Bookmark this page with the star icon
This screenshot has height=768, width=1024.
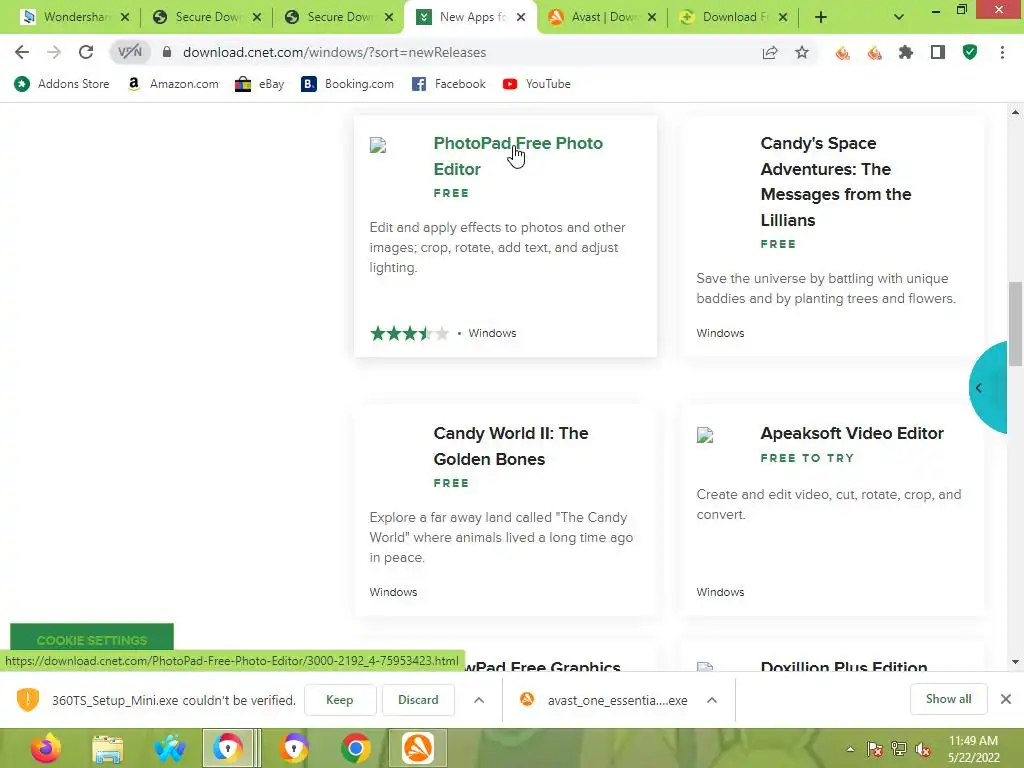[x=802, y=52]
